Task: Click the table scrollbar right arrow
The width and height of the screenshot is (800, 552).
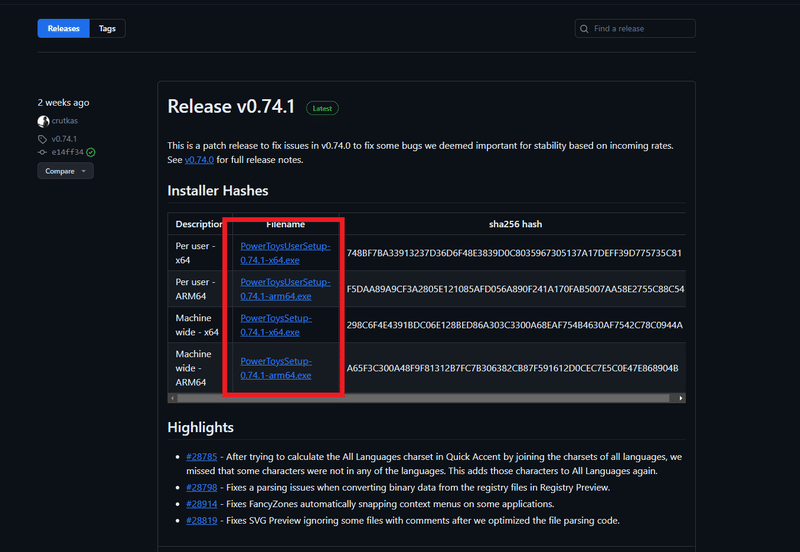Action: click(681, 398)
